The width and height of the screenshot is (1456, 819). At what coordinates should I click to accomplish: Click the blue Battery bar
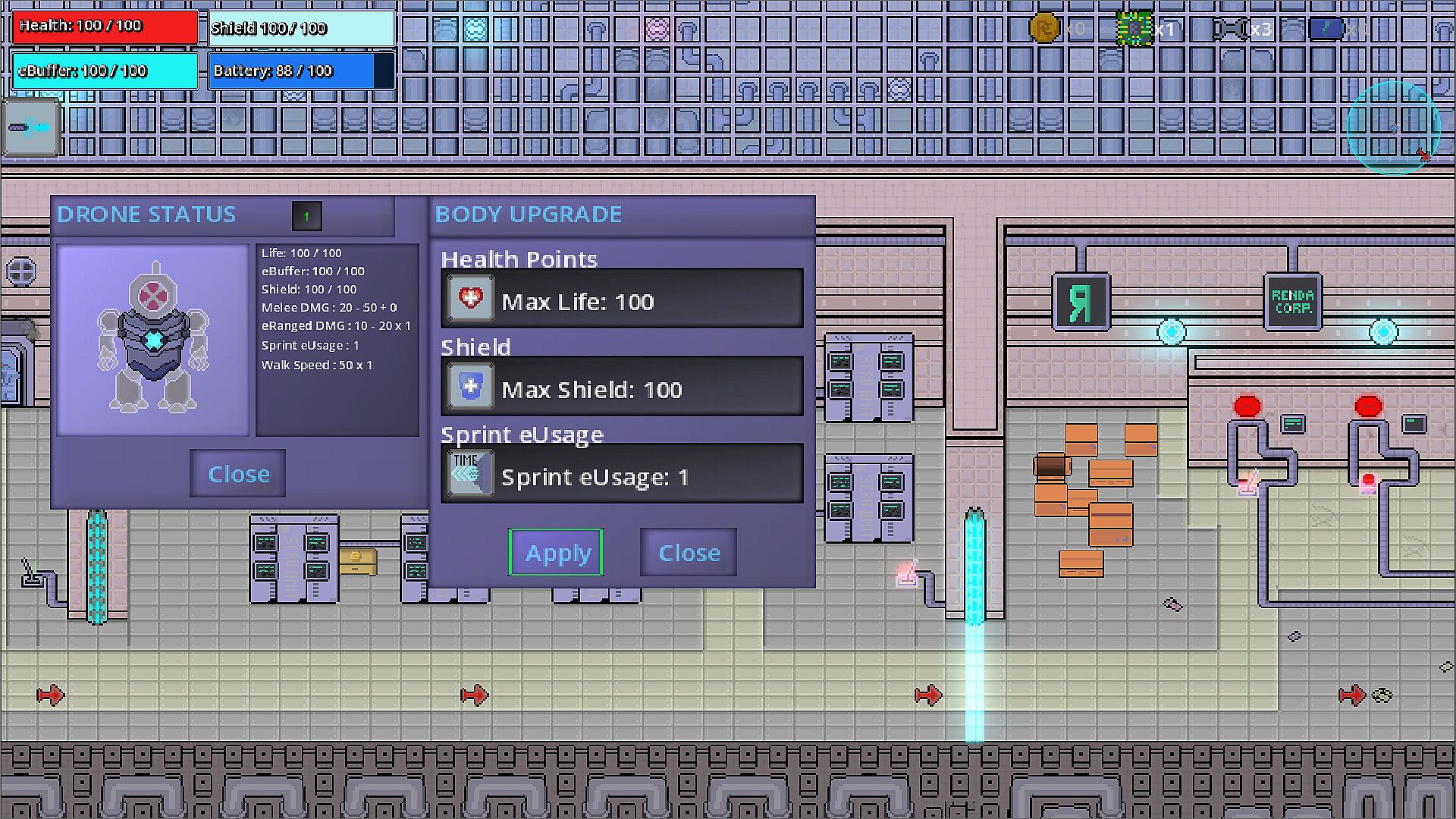(301, 71)
